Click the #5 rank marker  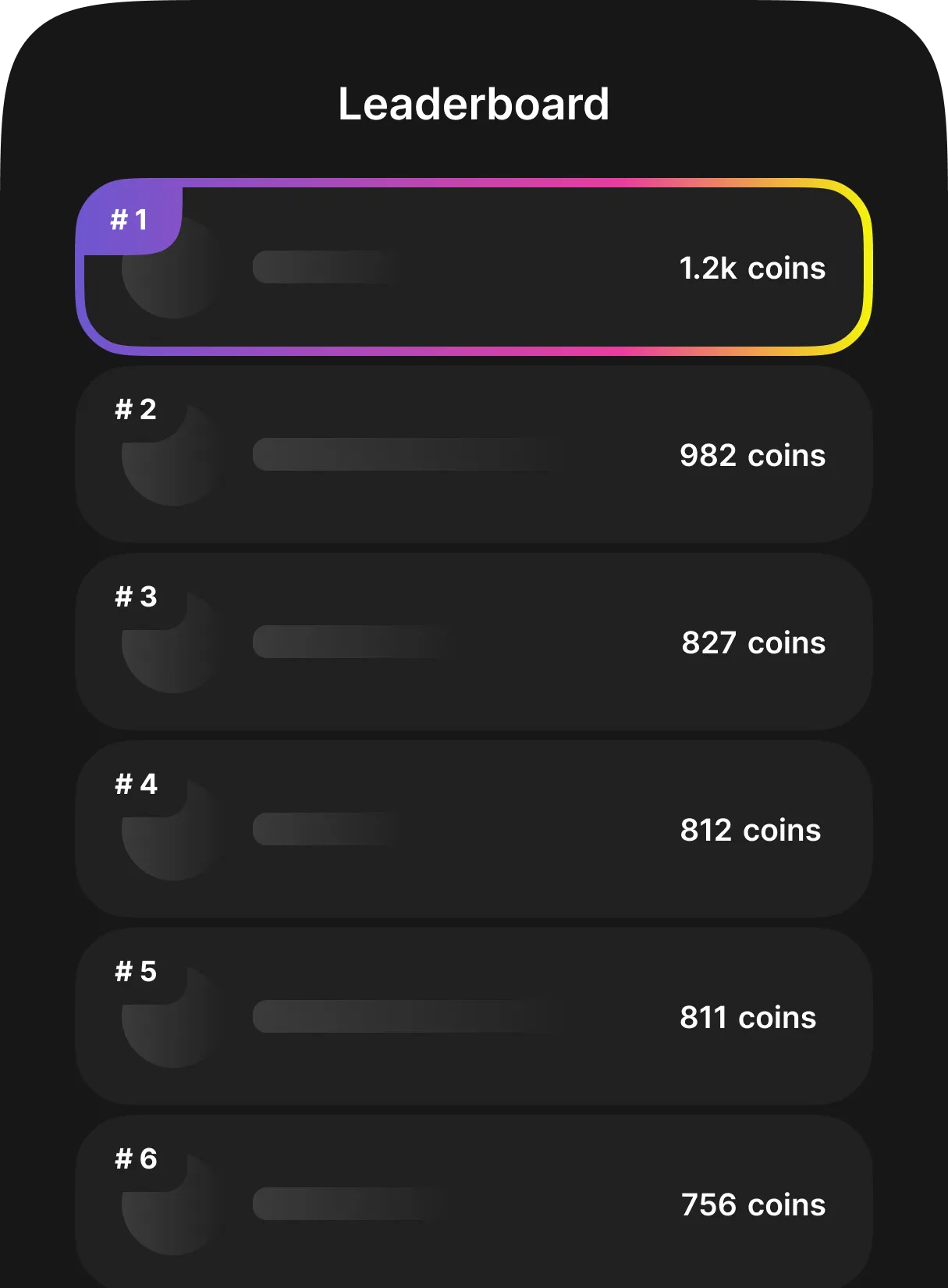pyautogui.click(x=135, y=972)
